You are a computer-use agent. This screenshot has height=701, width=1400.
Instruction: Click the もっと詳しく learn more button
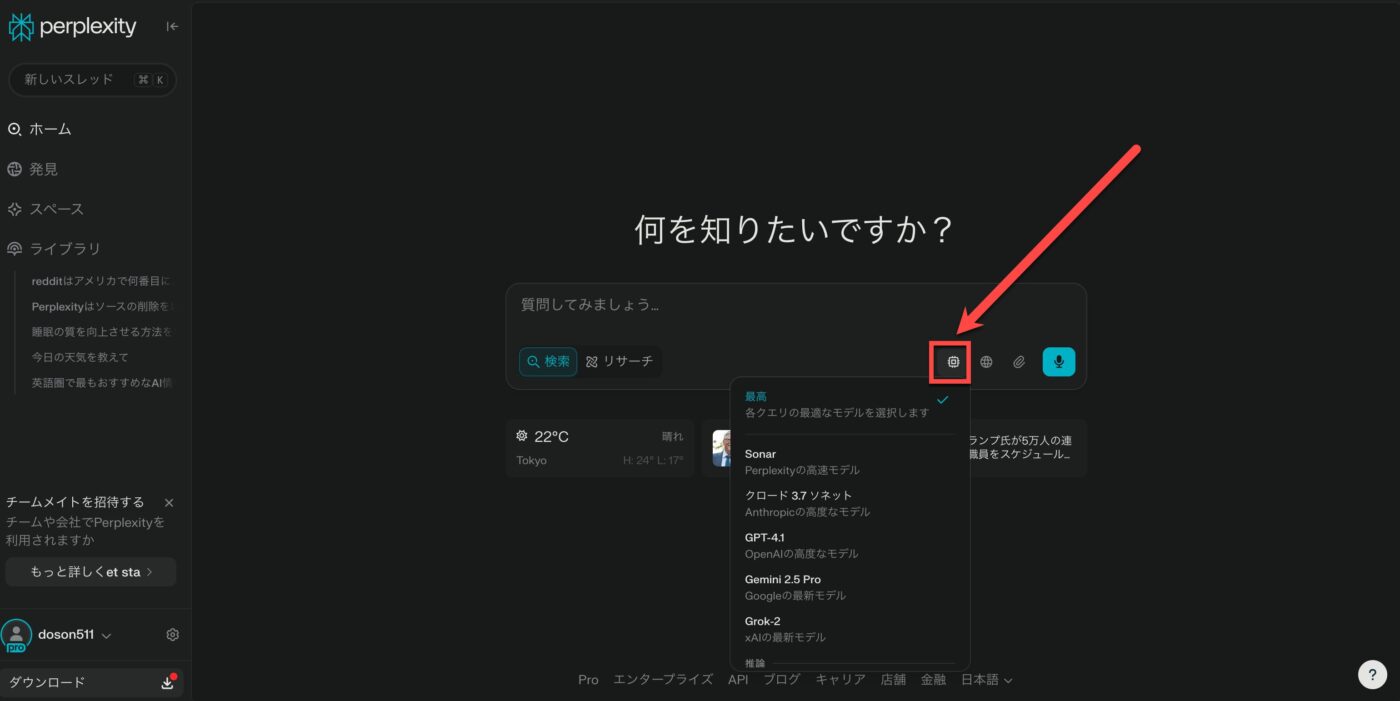click(x=90, y=572)
